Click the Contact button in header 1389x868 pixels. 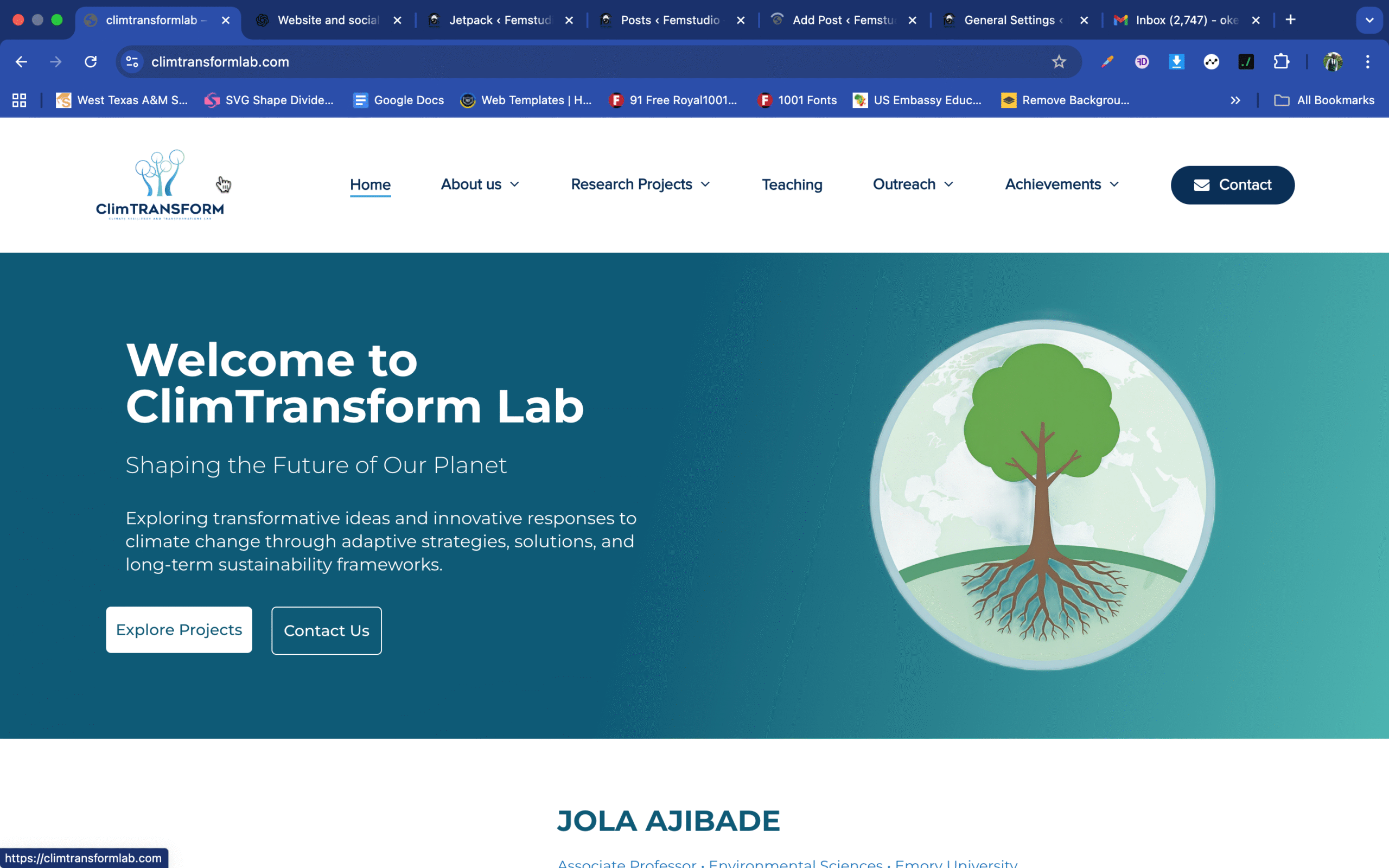pyautogui.click(x=1232, y=185)
